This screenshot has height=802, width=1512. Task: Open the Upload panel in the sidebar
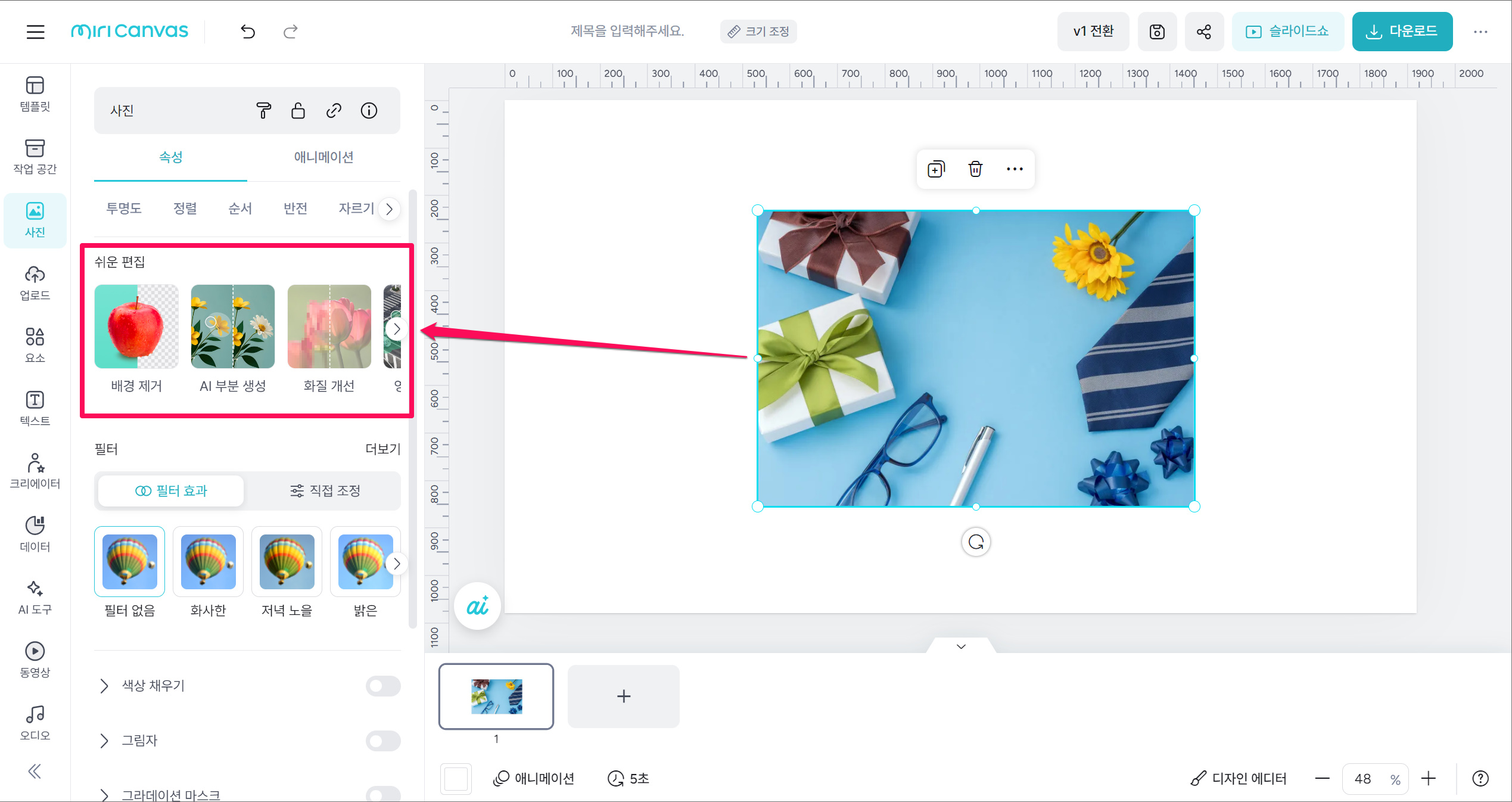35,282
